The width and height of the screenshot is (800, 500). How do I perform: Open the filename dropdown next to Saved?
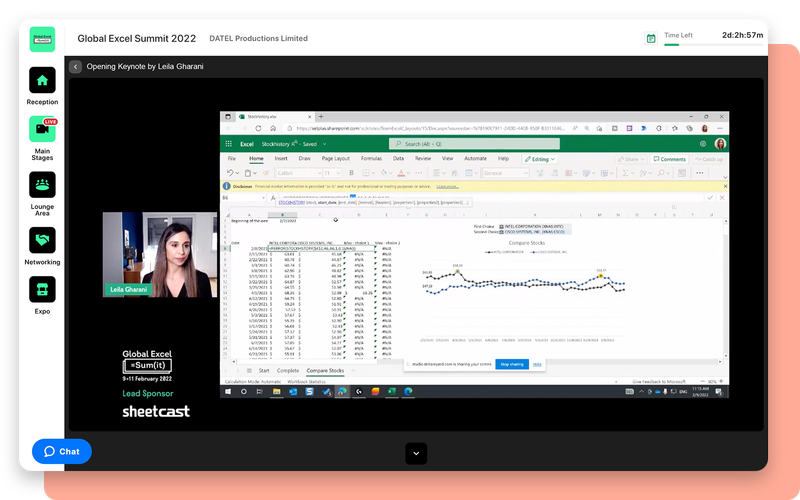[324, 144]
